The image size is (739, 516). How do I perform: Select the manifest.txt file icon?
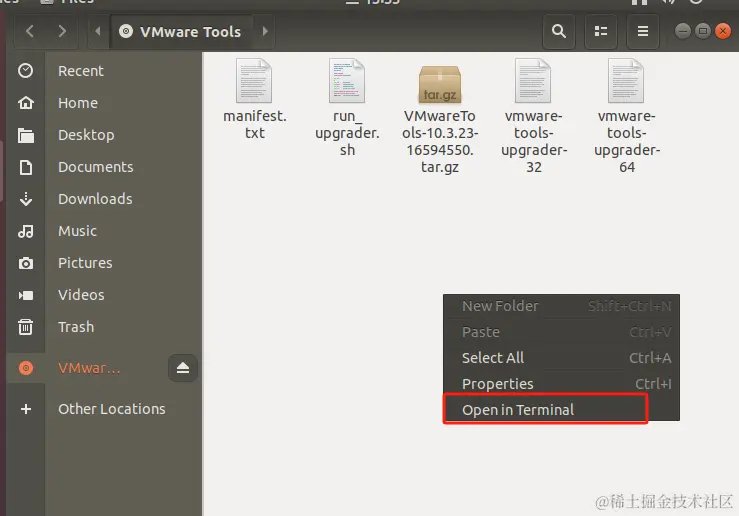[254, 81]
